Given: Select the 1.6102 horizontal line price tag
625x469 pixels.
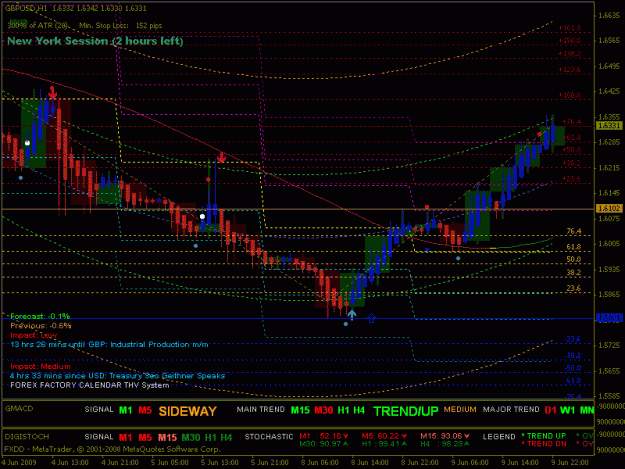Looking at the screenshot, I should click(609, 208).
